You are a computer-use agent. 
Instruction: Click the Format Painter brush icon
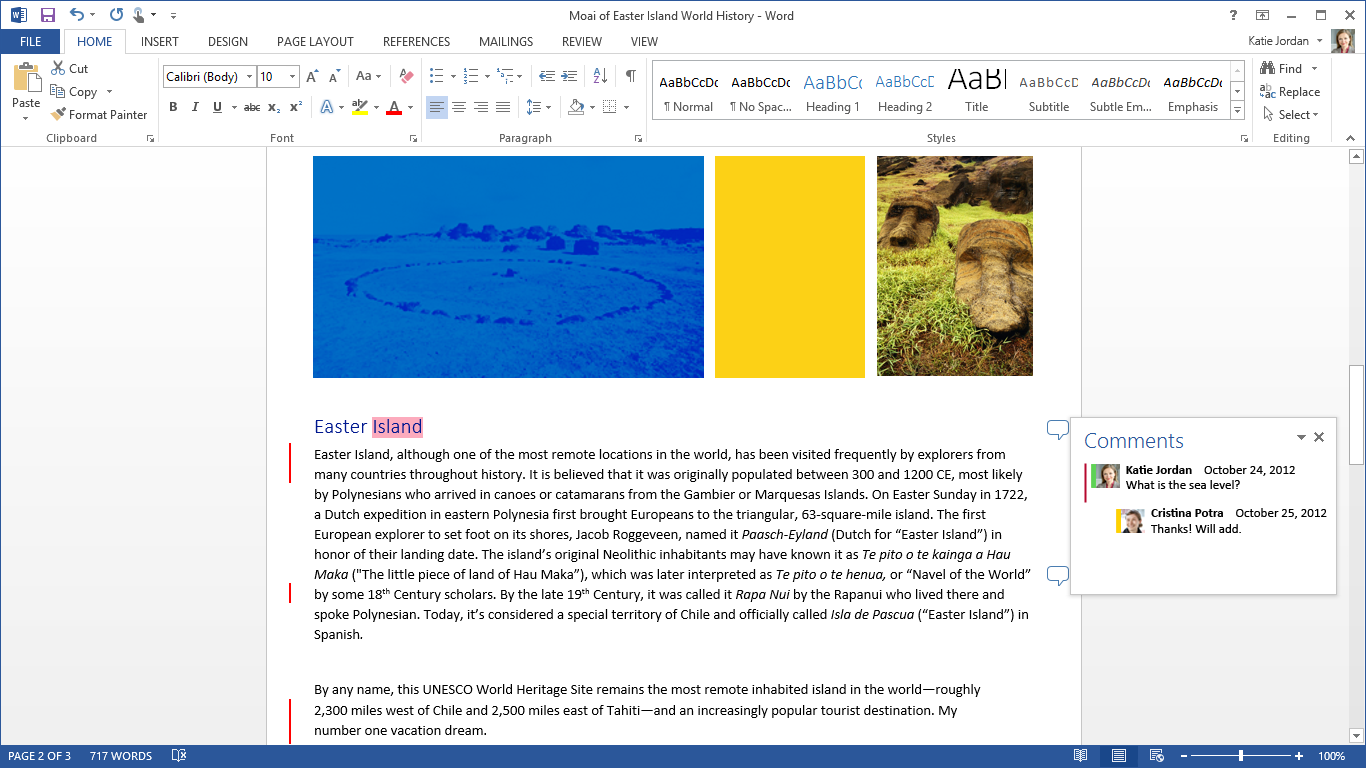coord(58,115)
